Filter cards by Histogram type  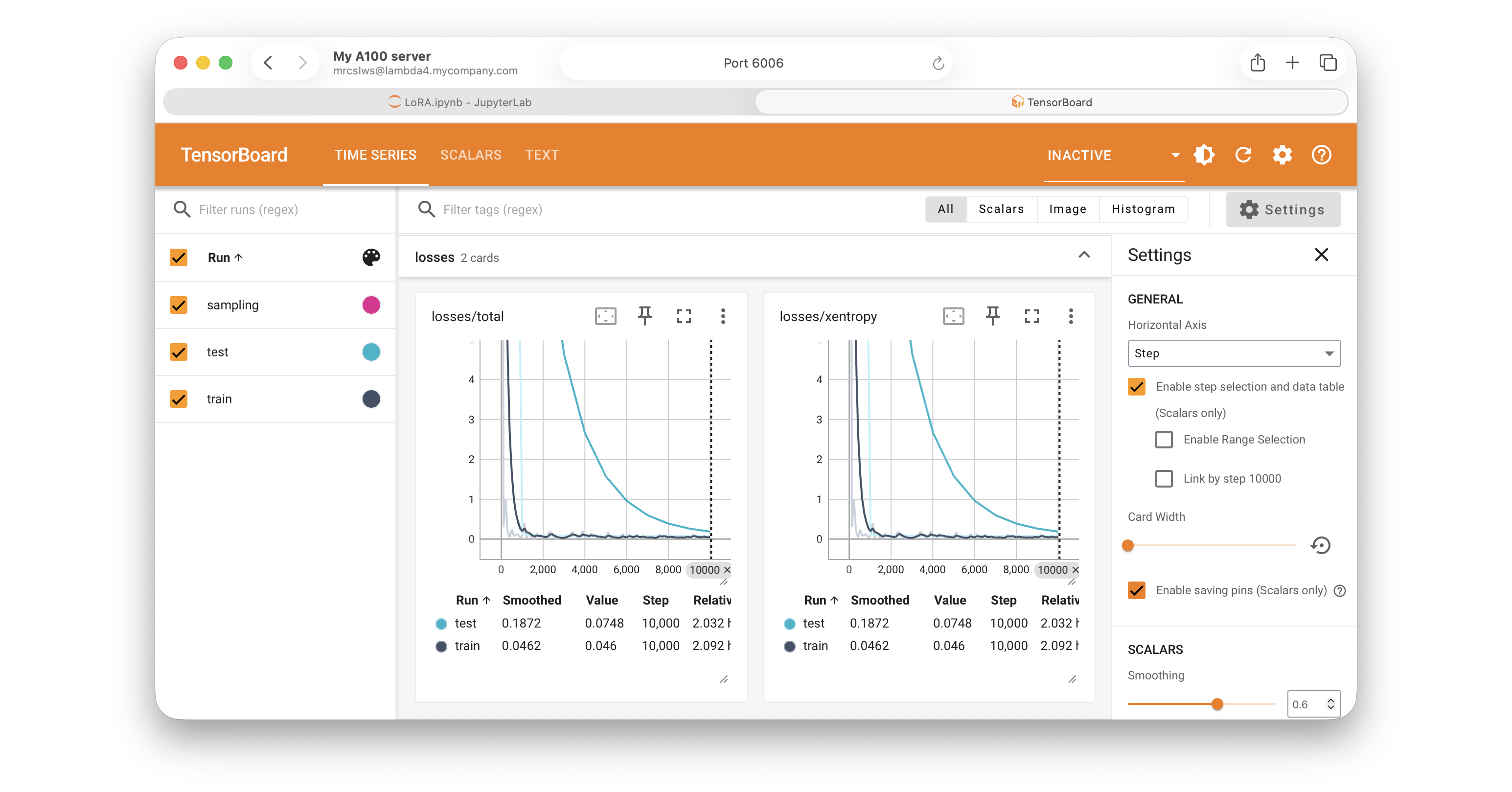(1143, 209)
